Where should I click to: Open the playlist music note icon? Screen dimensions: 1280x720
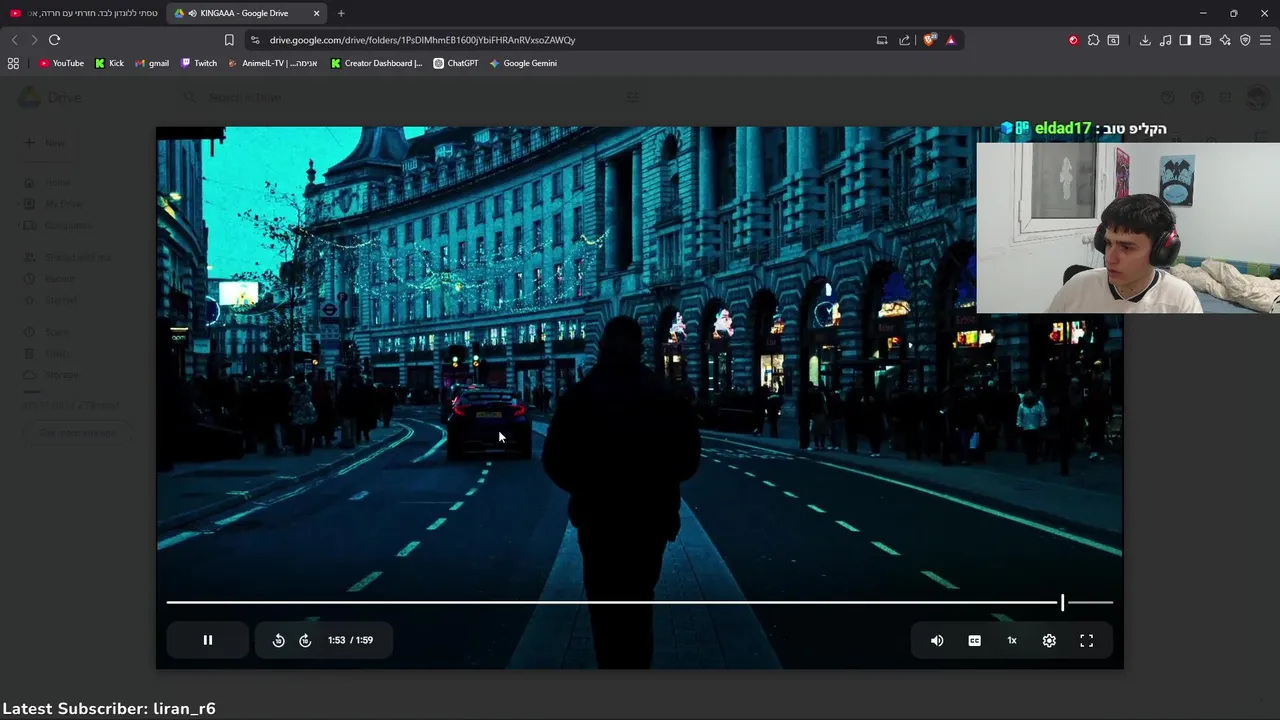click(1165, 40)
